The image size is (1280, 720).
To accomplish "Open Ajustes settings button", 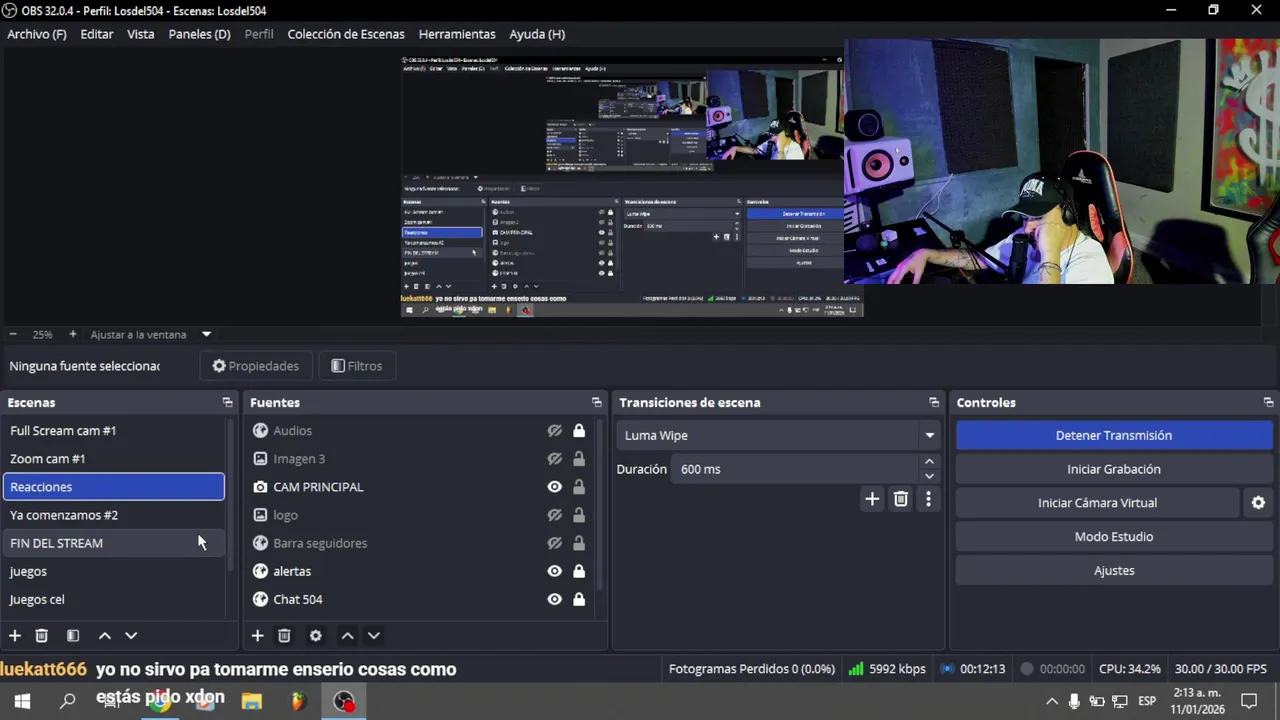I will [1114, 571].
